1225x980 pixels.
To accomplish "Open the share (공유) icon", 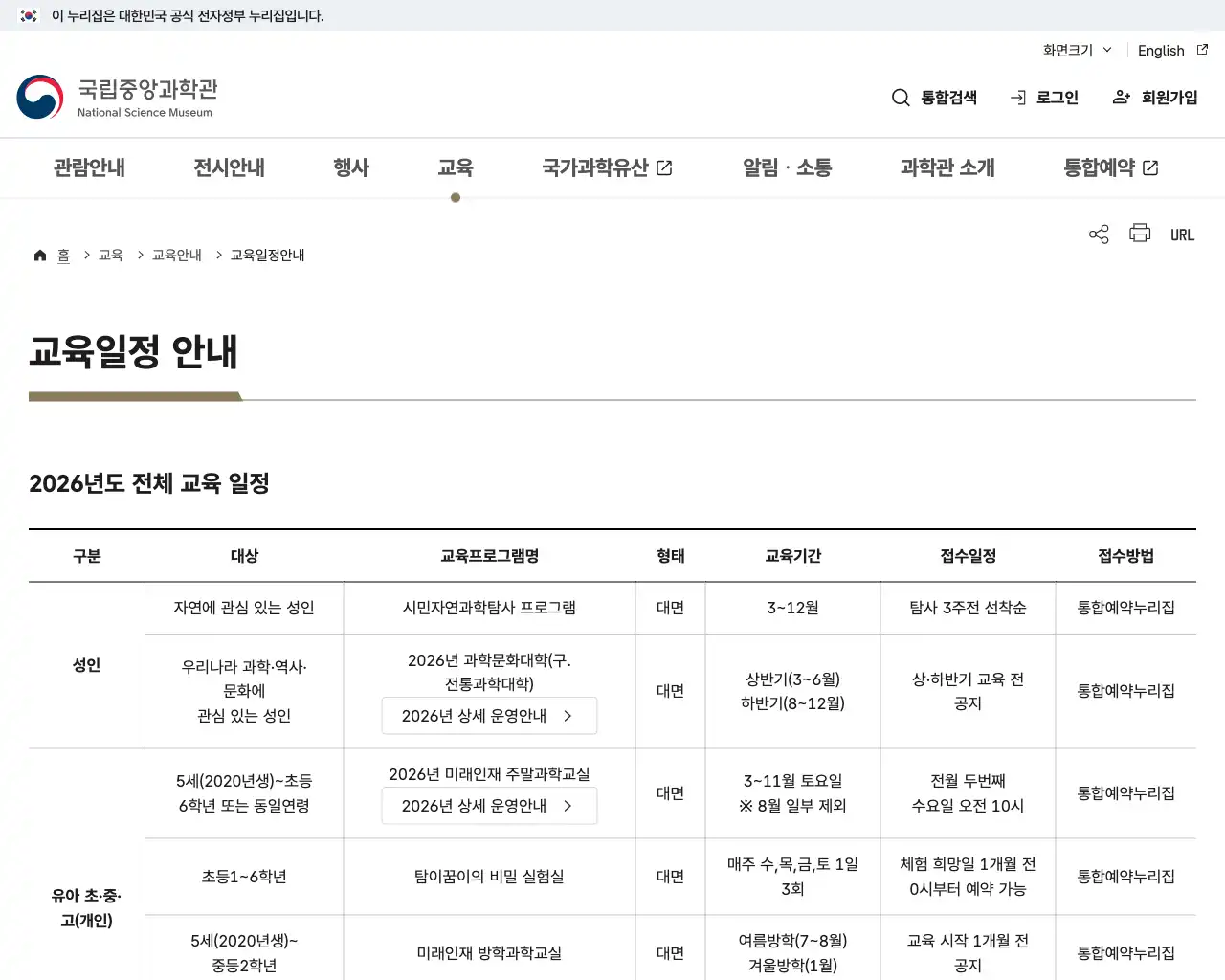I will coord(1098,234).
